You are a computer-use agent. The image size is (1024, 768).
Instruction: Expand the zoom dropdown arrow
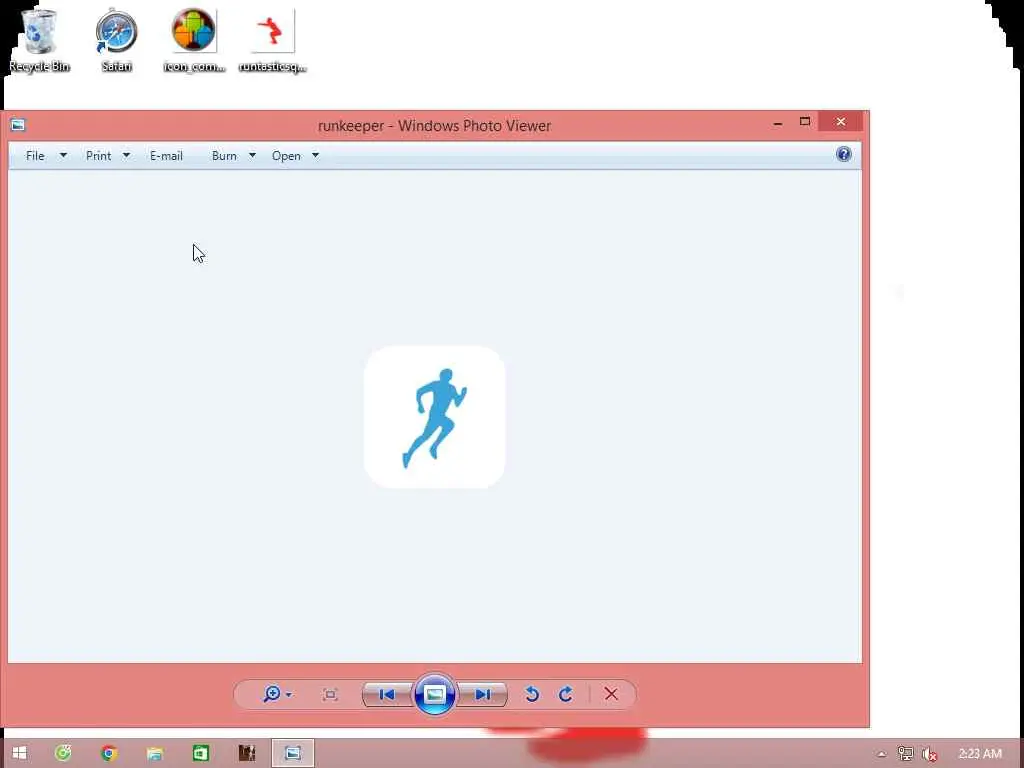289,695
